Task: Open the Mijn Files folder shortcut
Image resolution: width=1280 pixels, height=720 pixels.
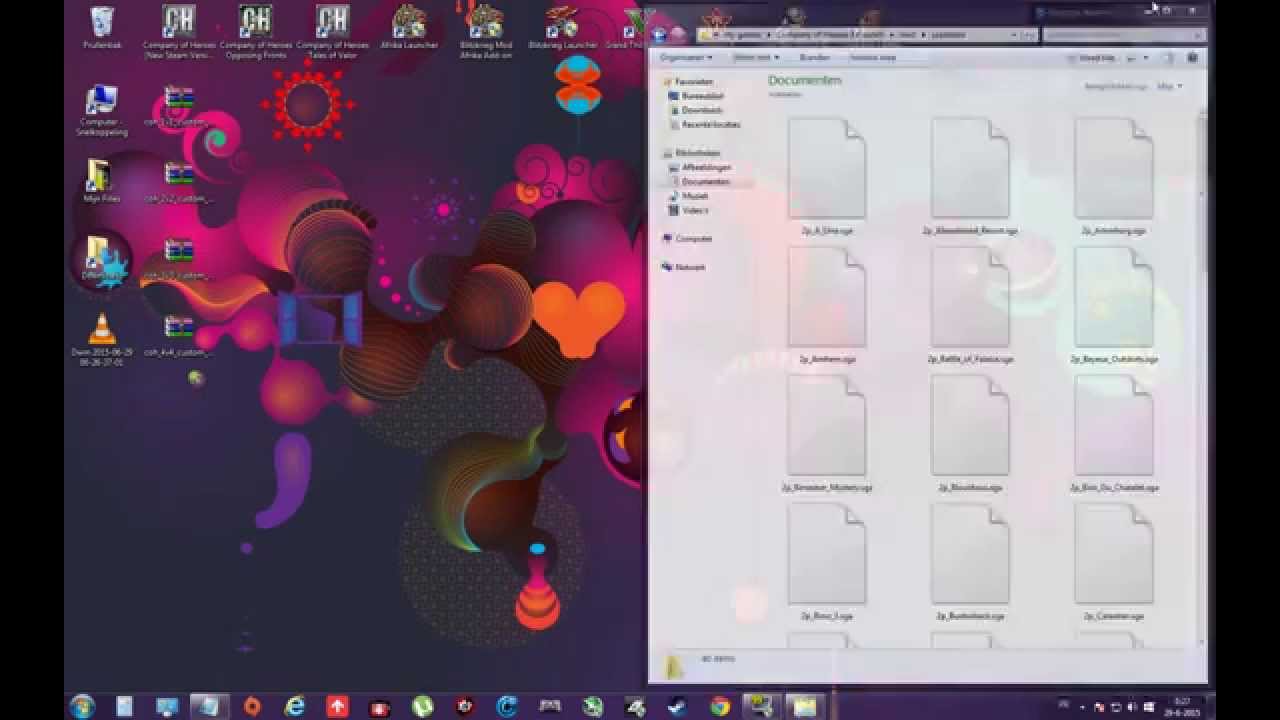Action: coord(102,182)
